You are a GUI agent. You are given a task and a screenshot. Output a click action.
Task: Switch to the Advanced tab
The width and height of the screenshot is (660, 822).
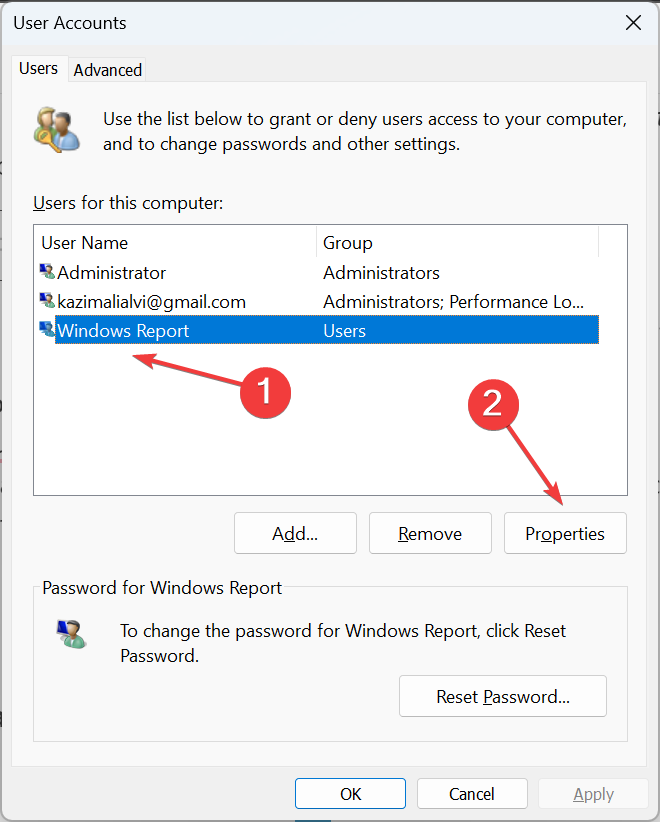point(108,70)
